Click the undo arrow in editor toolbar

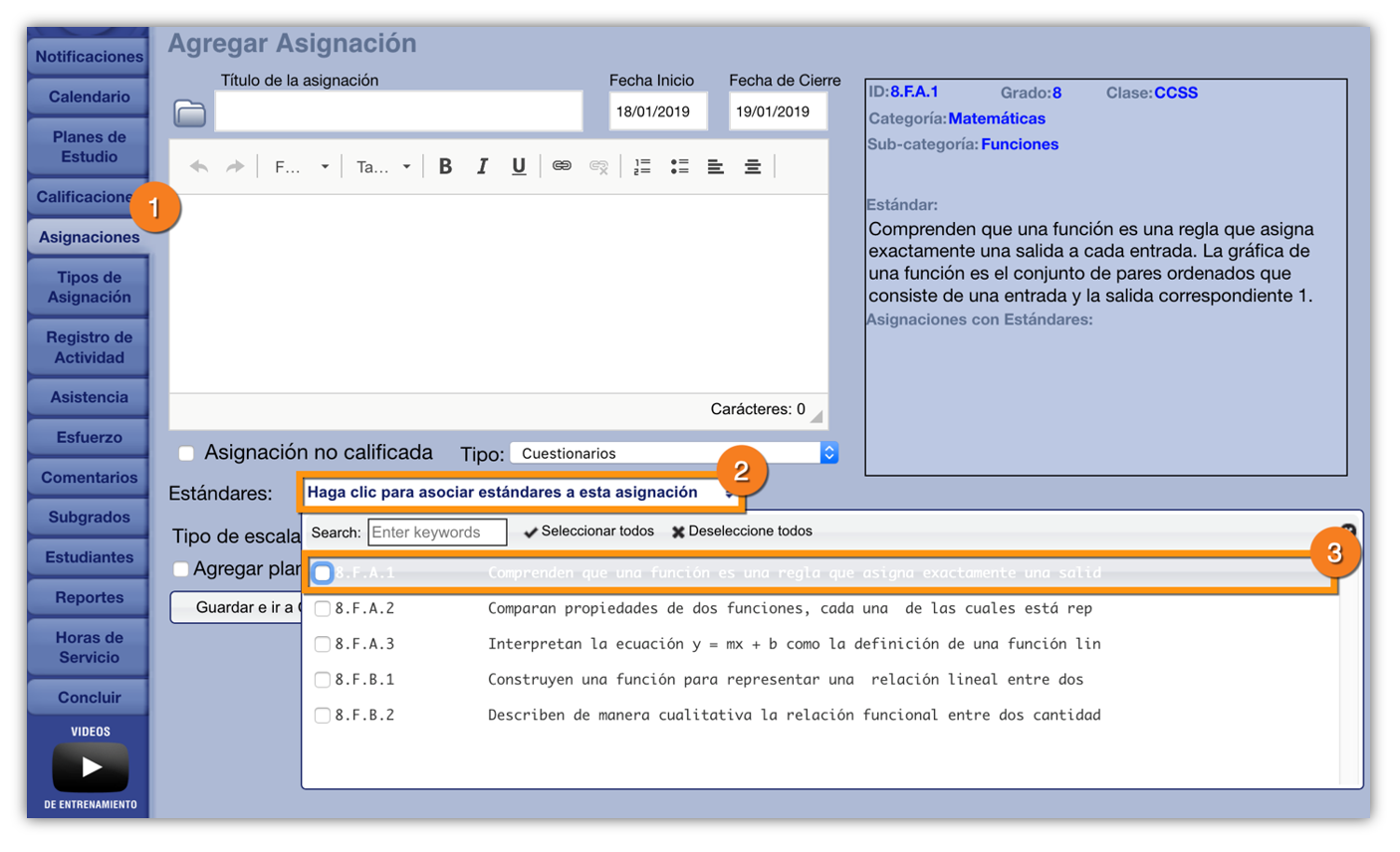tap(199, 167)
